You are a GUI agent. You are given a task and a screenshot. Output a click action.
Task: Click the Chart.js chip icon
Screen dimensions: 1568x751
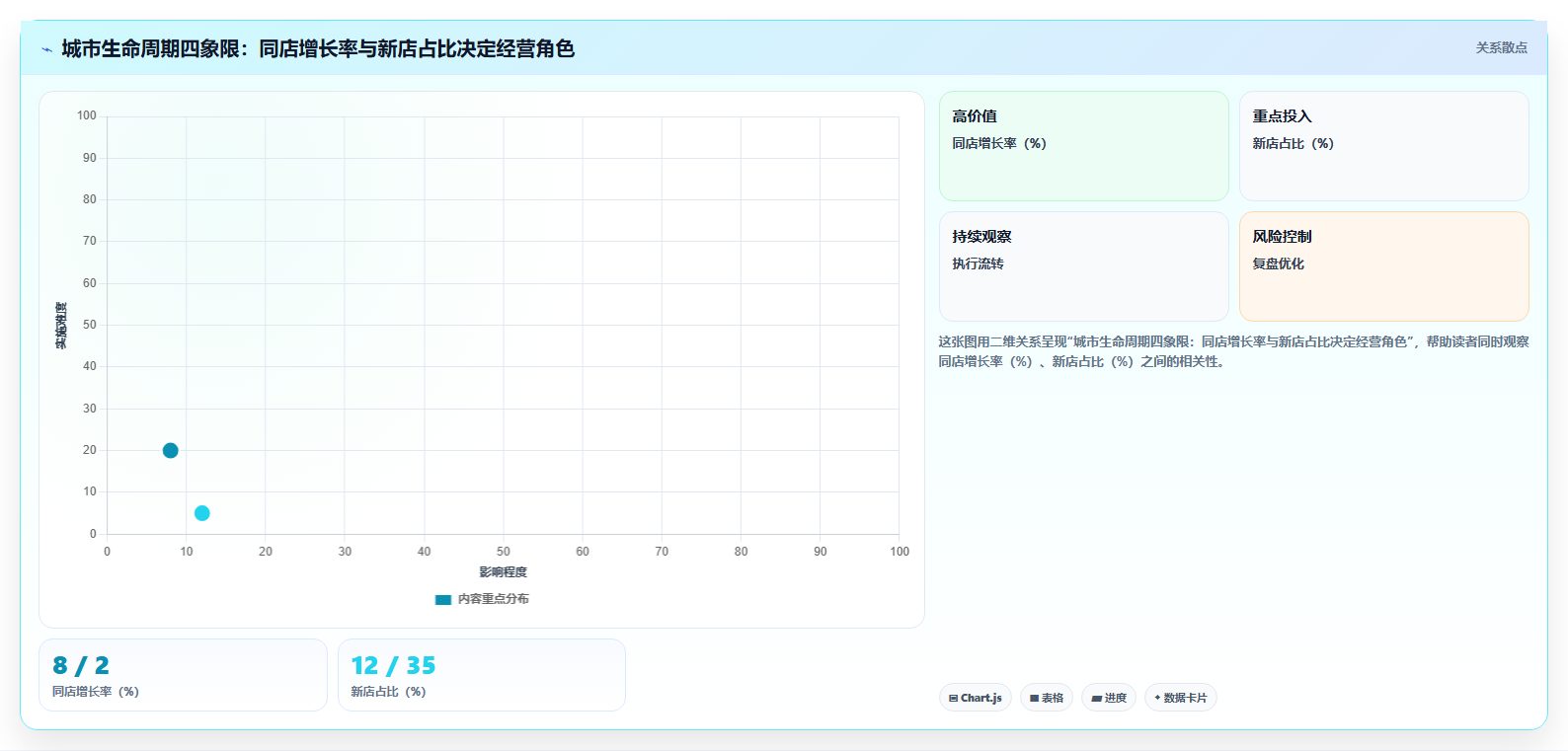coord(953,698)
